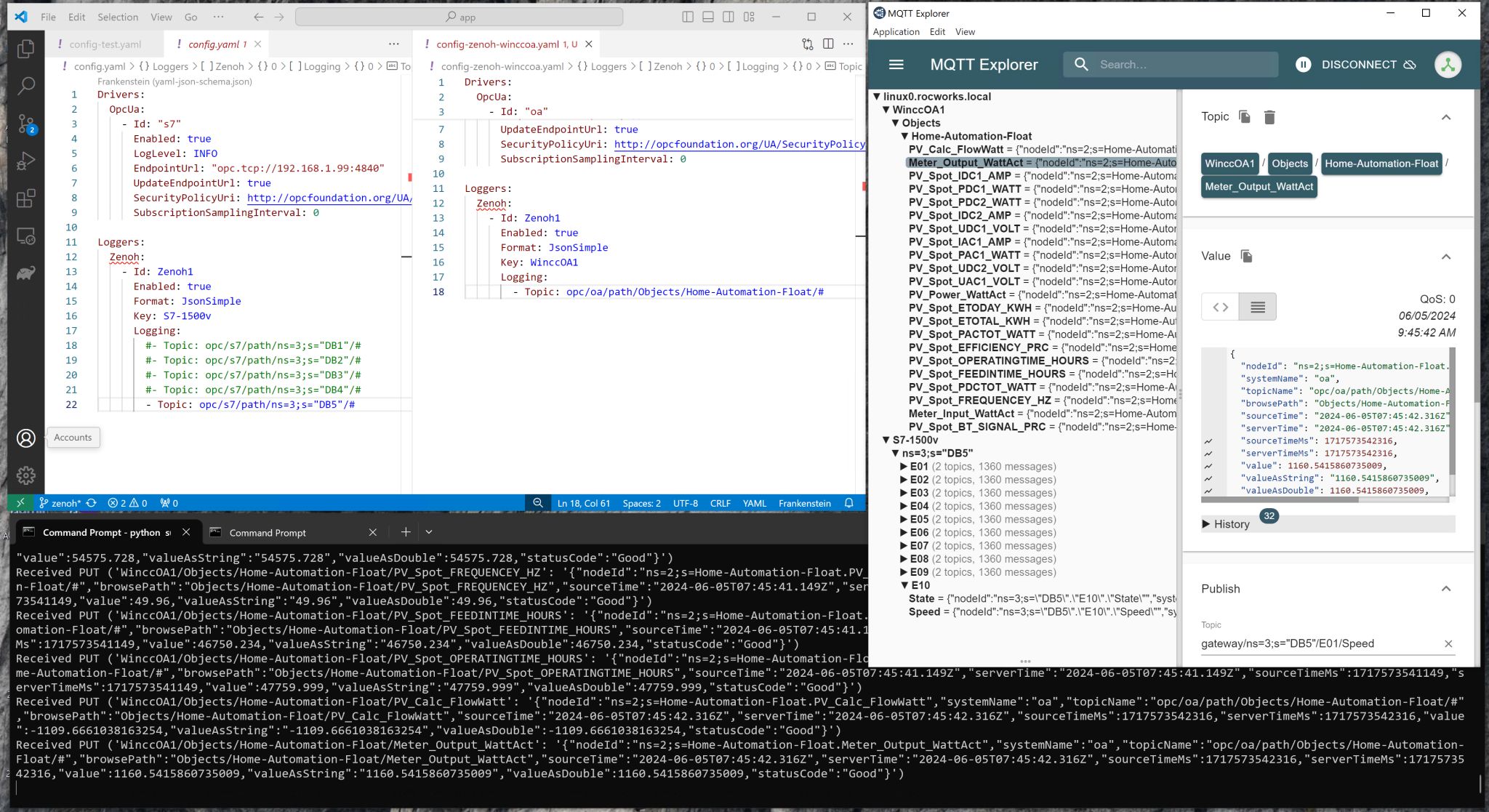
Task: Open Customize Layout icon in VS Code title bar
Action: click(749, 17)
